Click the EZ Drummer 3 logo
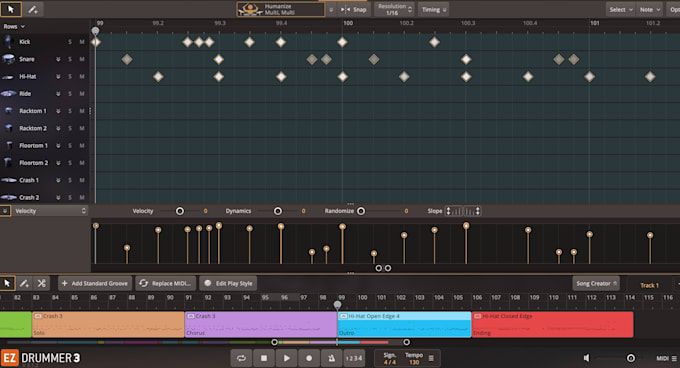Viewport: 680px width, 368px height. (x=41, y=358)
